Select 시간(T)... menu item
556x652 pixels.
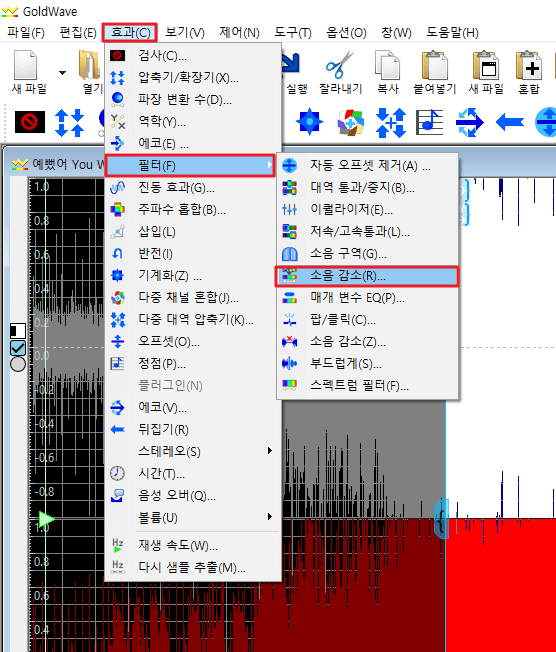coord(193,473)
